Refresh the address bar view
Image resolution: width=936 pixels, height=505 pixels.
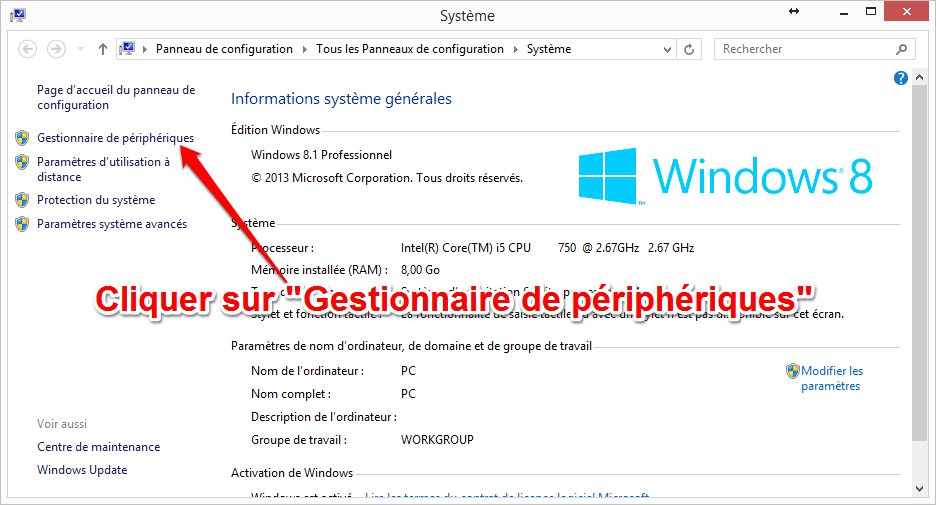[x=689, y=49]
